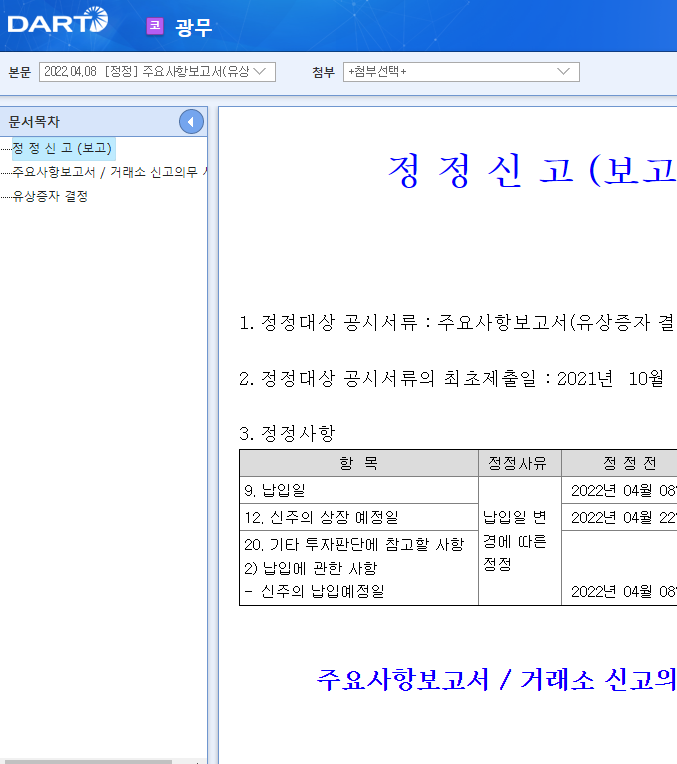The image size is (677, 764).
Task: Select 유상증자 결정 tree item
Action: [x=50, y=196]
